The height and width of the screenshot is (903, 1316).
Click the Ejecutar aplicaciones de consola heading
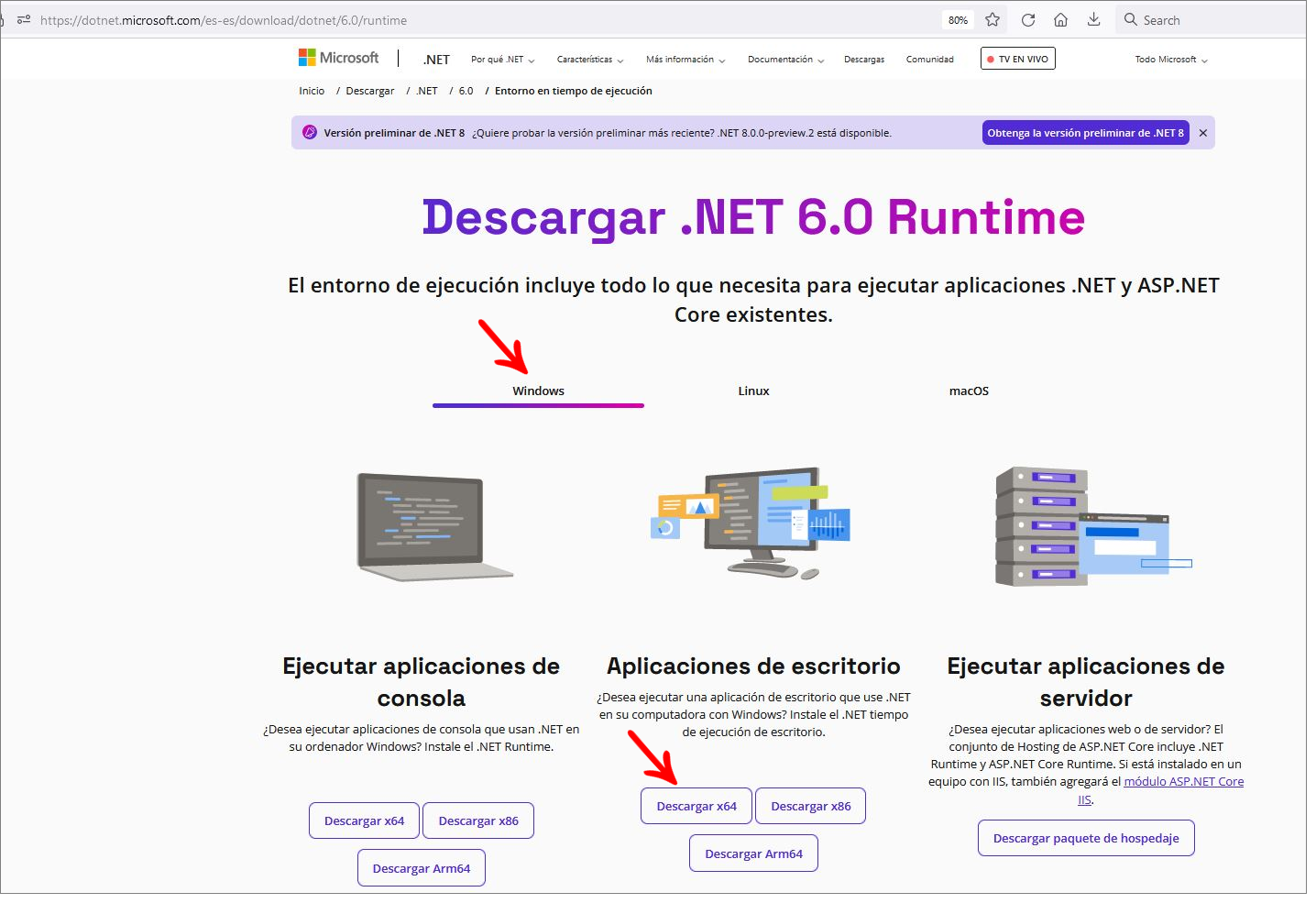422,681
